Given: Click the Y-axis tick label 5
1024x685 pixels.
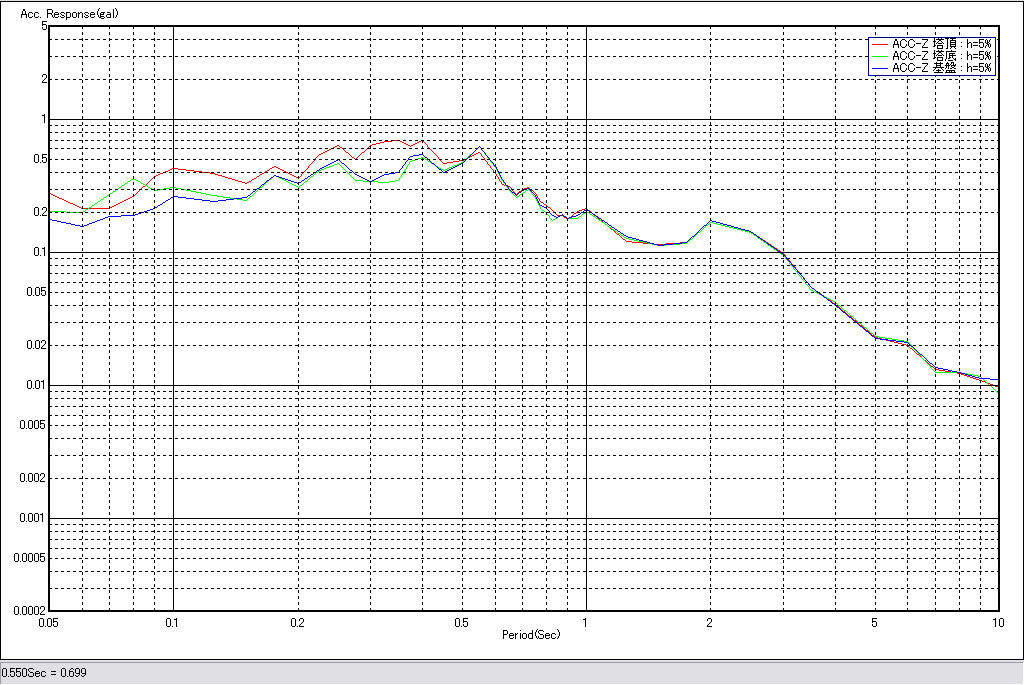Looking at the screenshot, I should coord(45,26).
